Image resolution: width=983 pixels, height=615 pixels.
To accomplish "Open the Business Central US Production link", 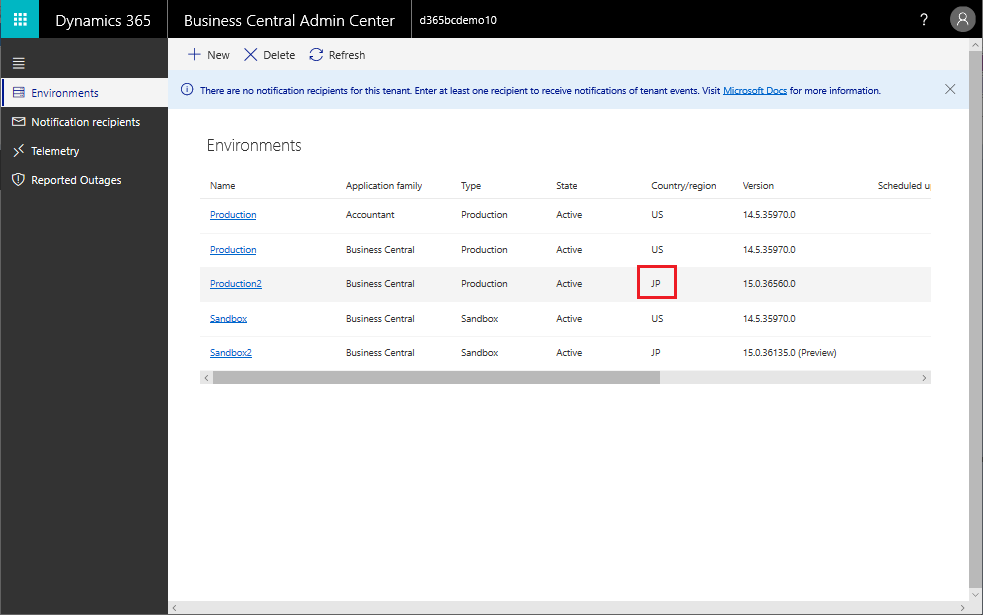I will (x=233, y=250).
